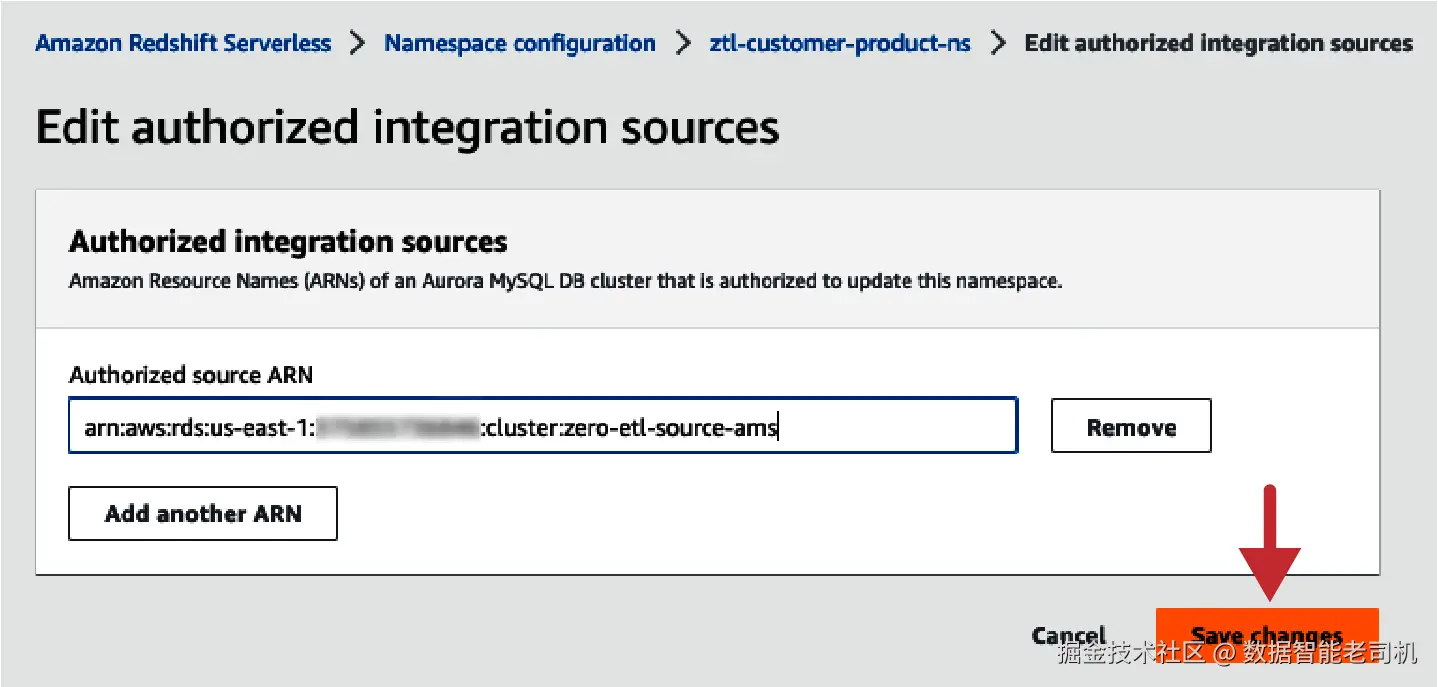Click the Aurora MySQL DB cluster description

(x=565, y=282)
